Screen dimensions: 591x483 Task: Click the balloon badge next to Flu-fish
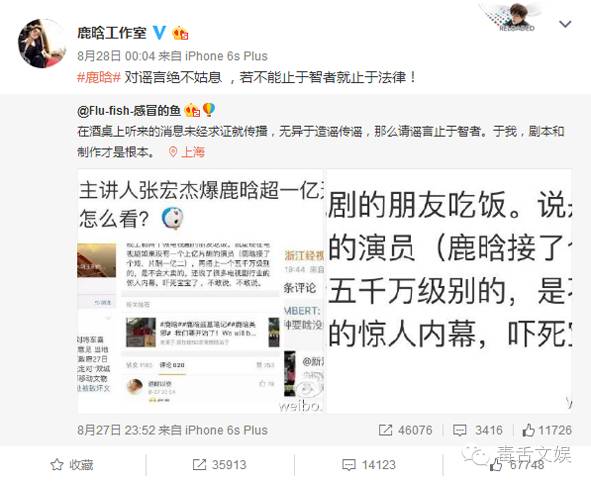209,110
